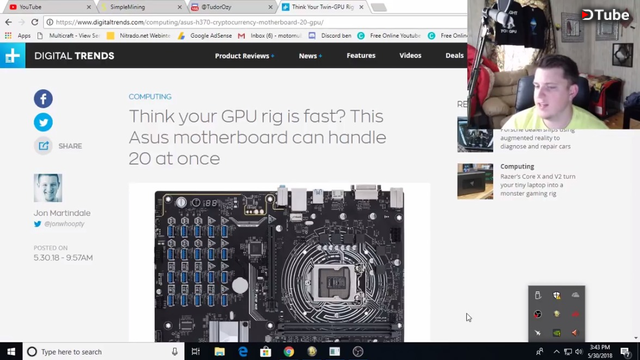Reload the page with refresh icon
This screenshot has height=360, width=640.
point(35,22)
